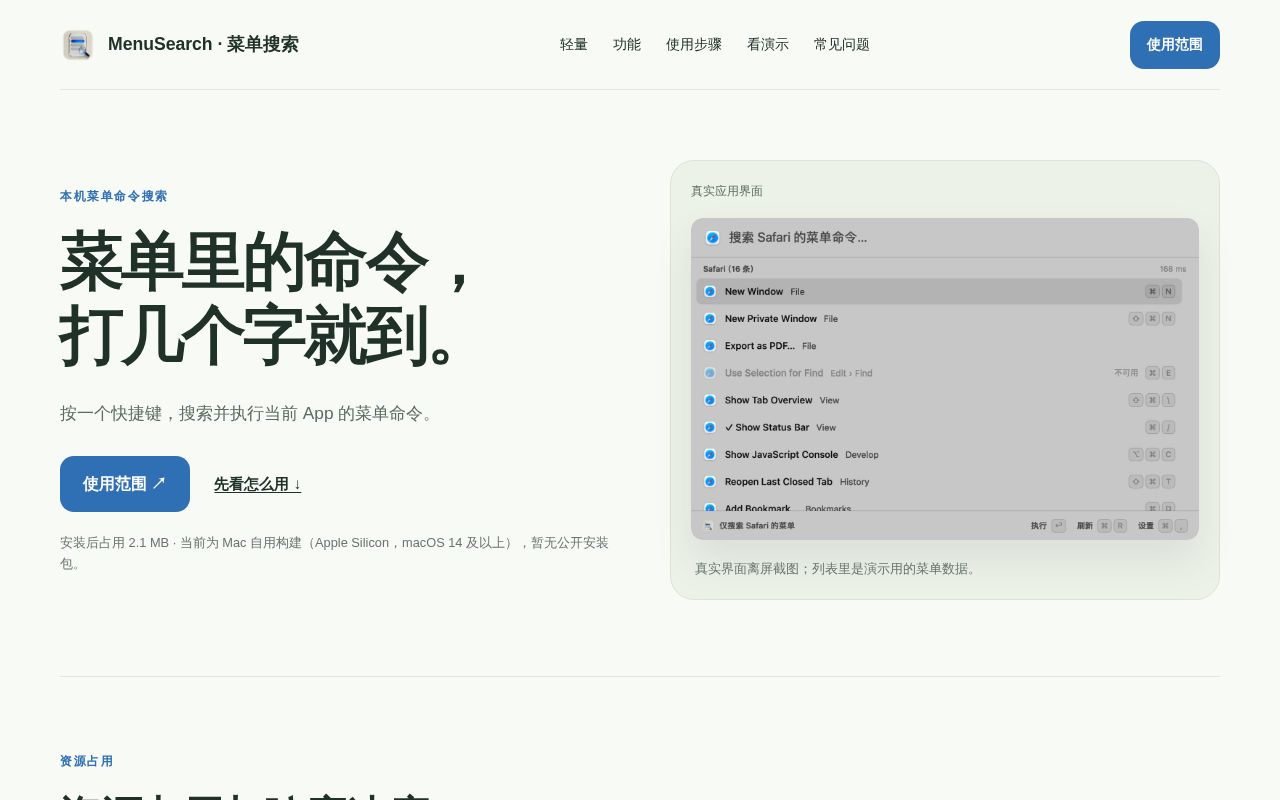Select the New Window command row
This screenshot has height=800, width=1280.
pyautogui.click(x=939, y=292)
